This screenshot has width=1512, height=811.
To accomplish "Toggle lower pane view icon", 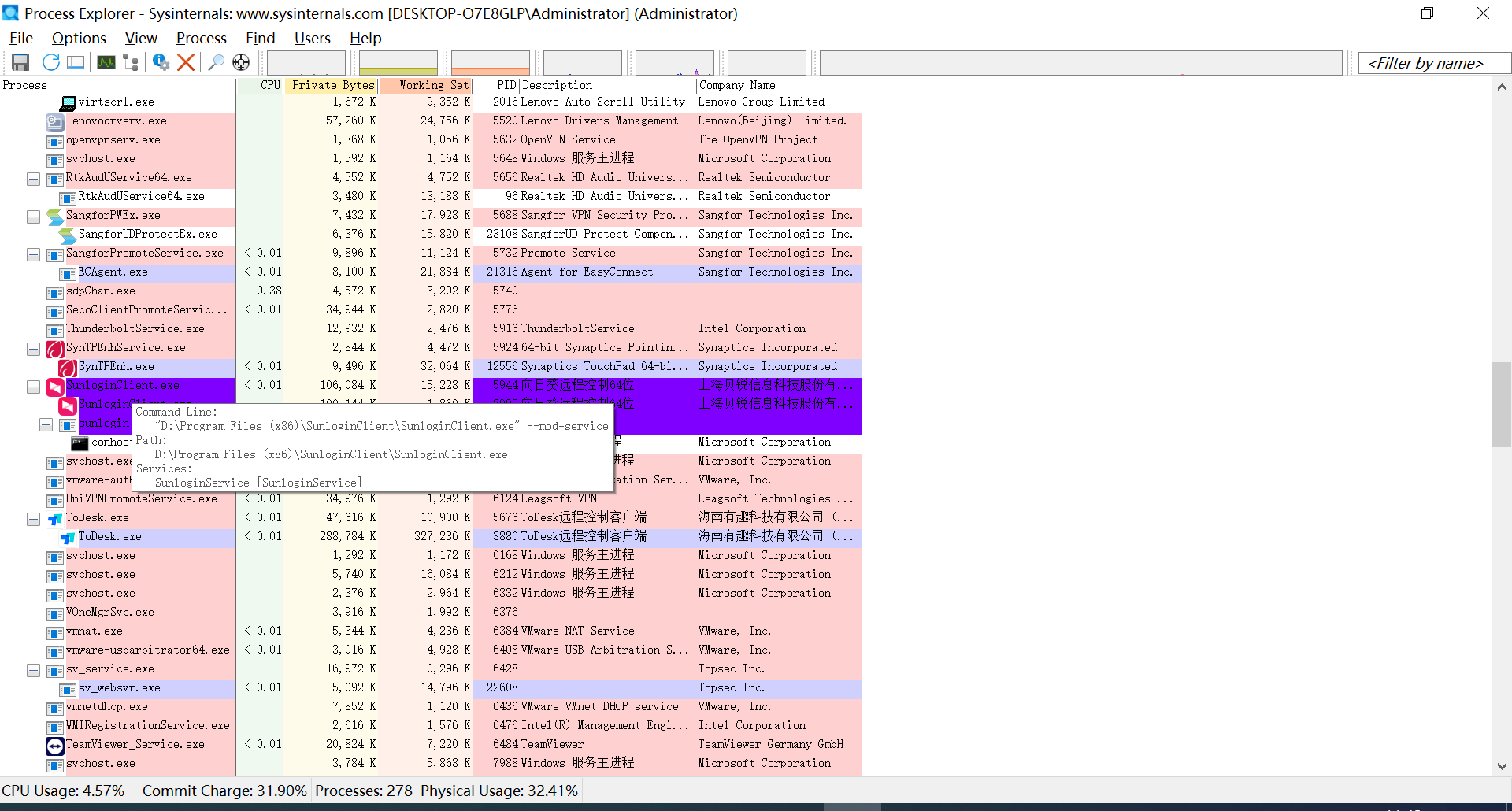I will tap(76, 62).
